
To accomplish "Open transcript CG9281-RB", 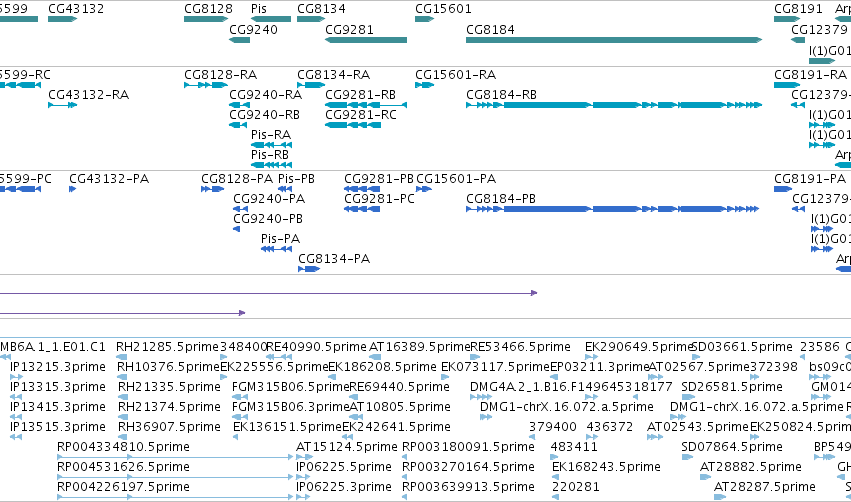I will 360,95.
